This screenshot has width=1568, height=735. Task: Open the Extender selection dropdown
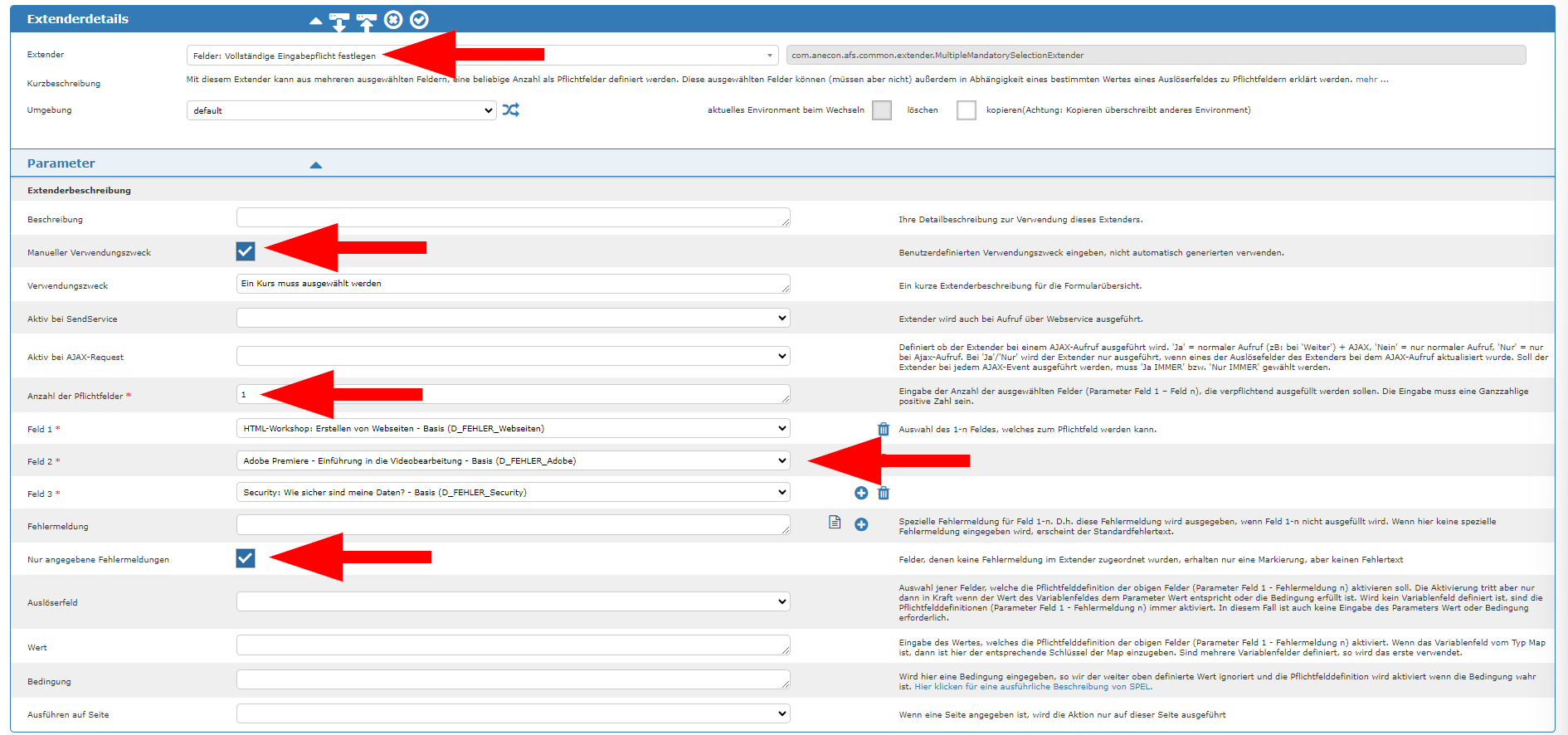[481, 56]
